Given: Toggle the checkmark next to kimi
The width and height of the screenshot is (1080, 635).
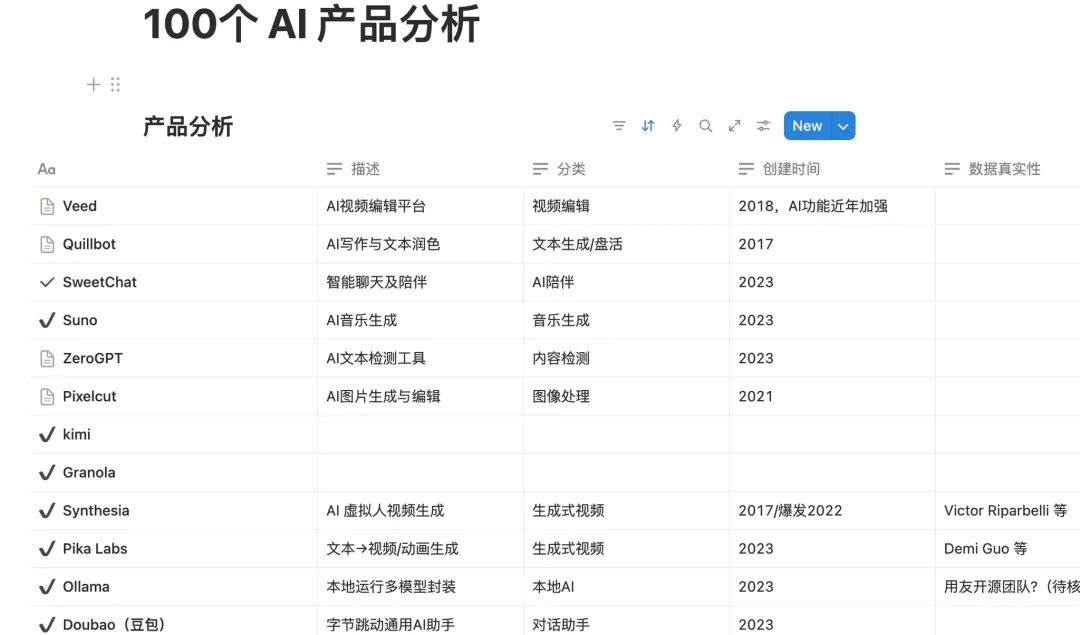Looking at the screenshot, I should pos(47,434).
